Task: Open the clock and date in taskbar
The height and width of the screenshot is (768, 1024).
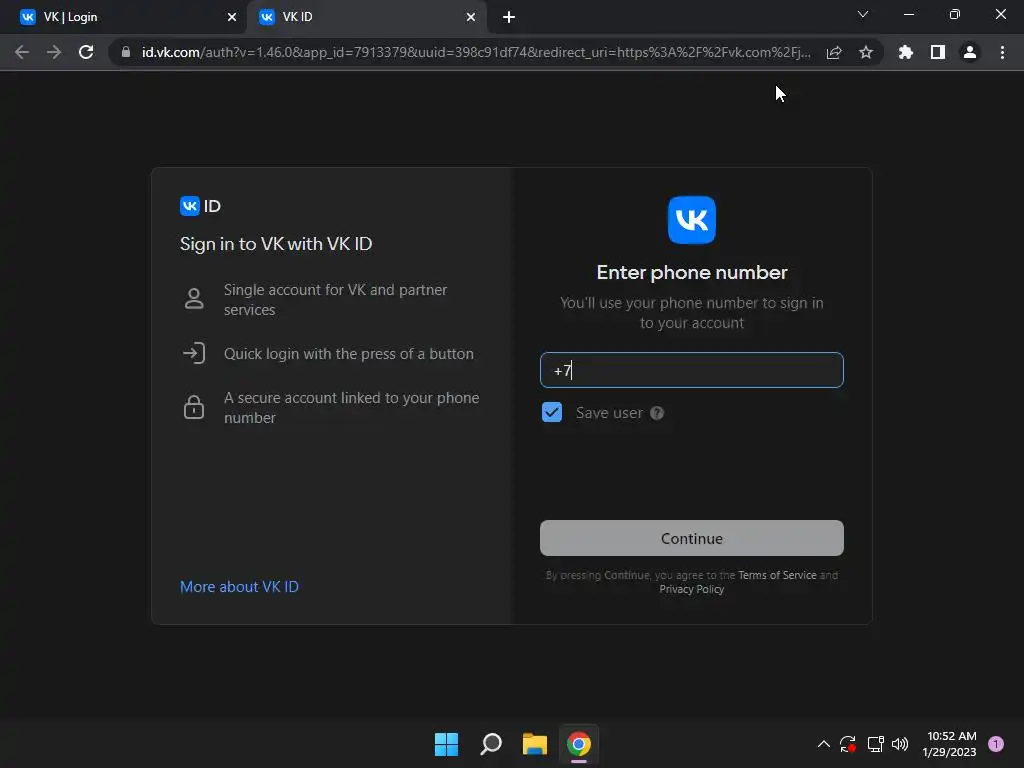Action: click(951, 744)
